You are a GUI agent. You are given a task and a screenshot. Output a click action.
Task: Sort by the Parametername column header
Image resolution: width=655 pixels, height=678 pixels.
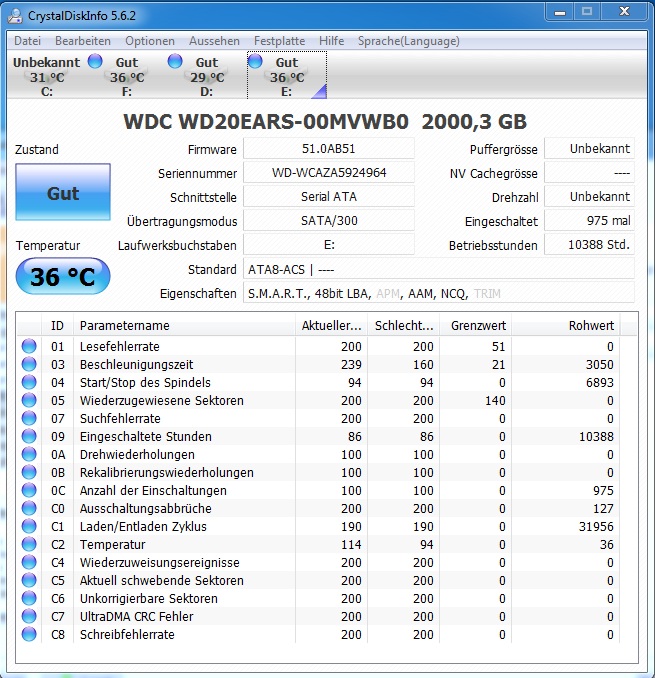[x=185, y=326]
